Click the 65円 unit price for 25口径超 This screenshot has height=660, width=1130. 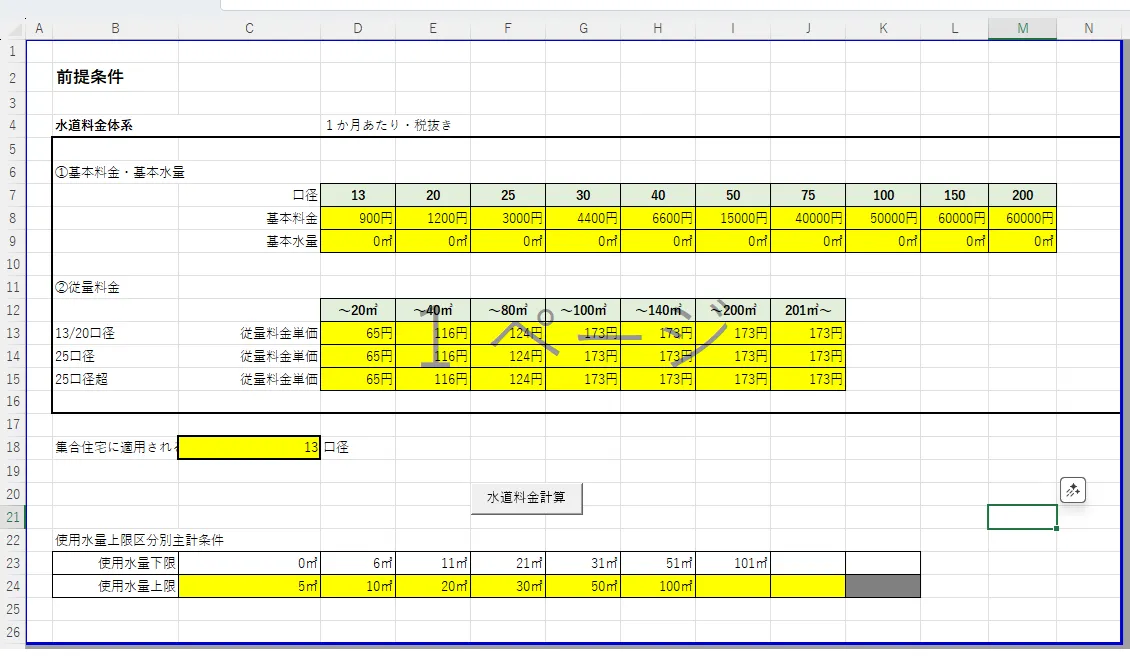point(358,379)
